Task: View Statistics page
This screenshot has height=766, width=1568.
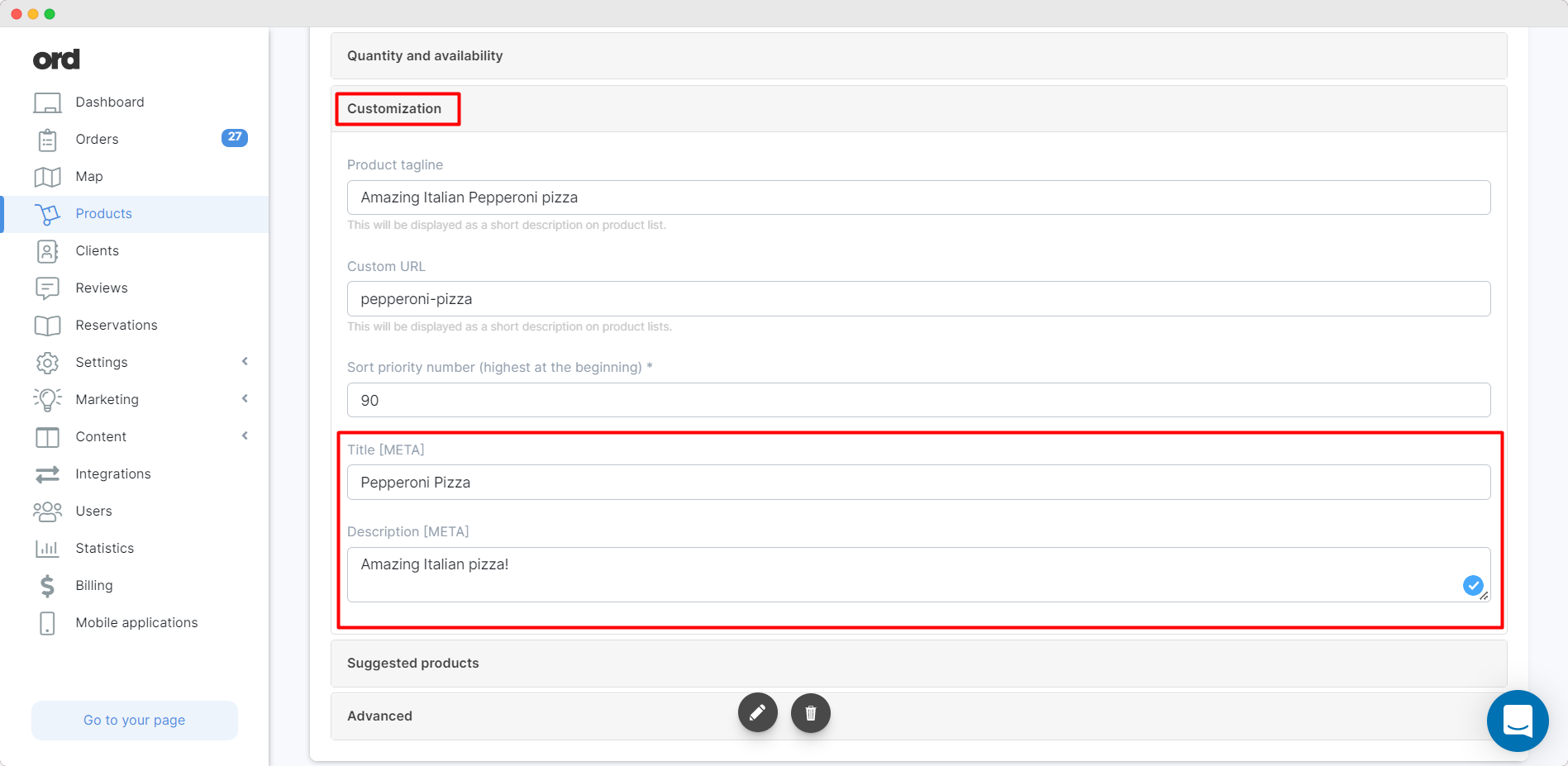Action: coord(136,549)
